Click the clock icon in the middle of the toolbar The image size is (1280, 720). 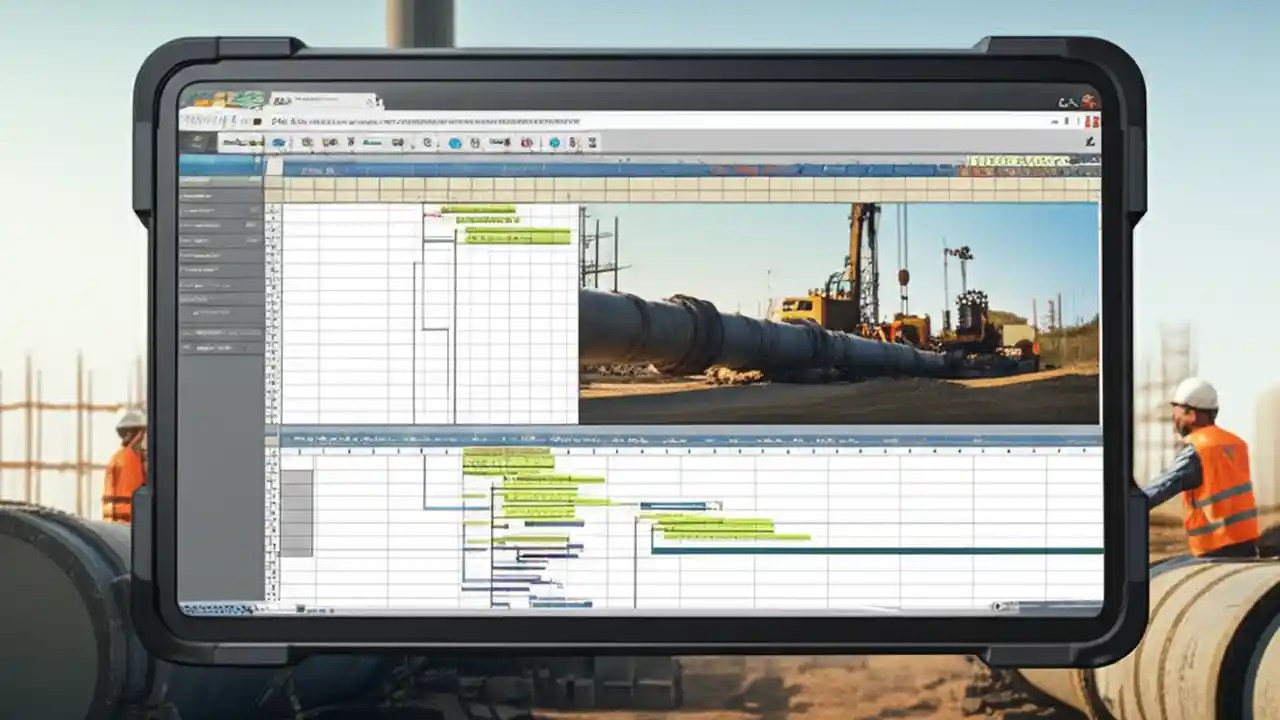click(x=426, y=143)
